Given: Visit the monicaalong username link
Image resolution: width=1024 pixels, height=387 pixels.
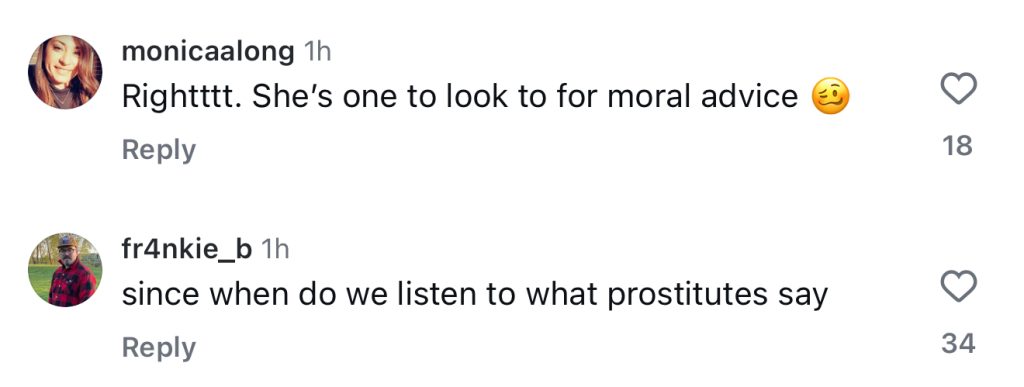Looking at the screenshot, I should (x=208, y=52).
